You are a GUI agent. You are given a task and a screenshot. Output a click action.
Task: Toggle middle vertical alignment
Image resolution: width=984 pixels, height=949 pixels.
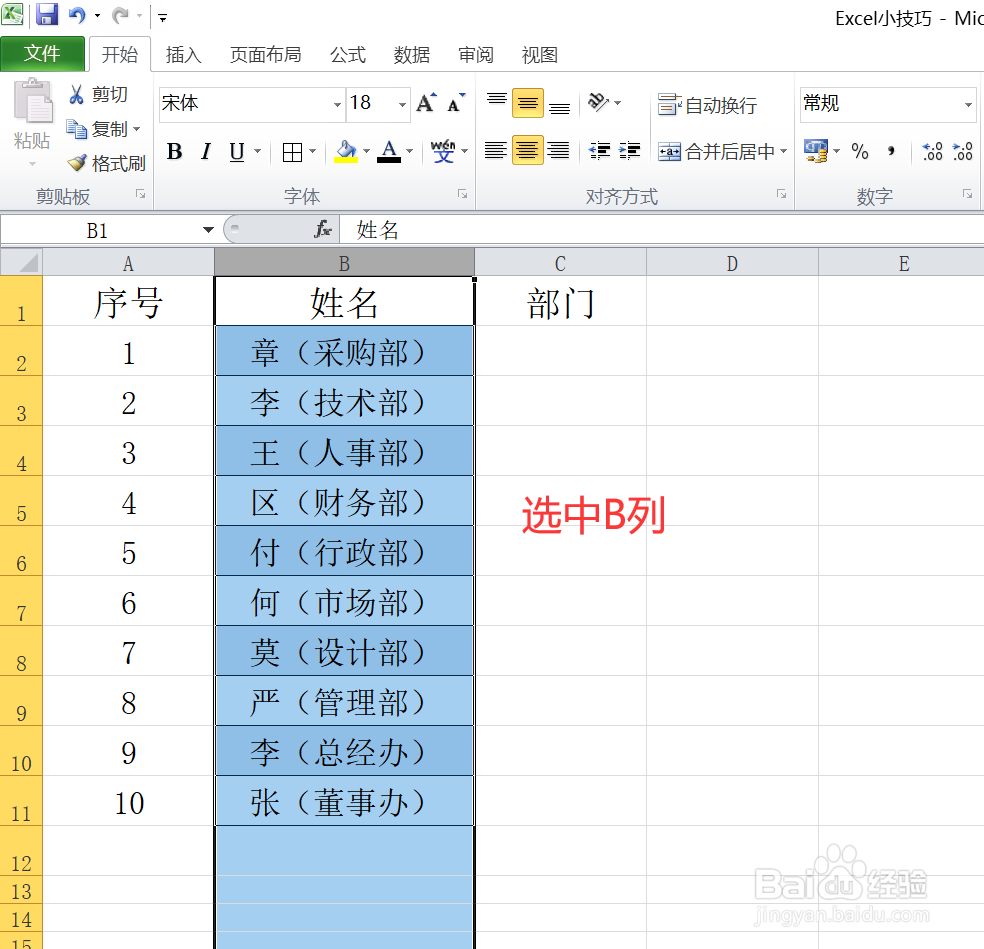[x=527, y=103]
